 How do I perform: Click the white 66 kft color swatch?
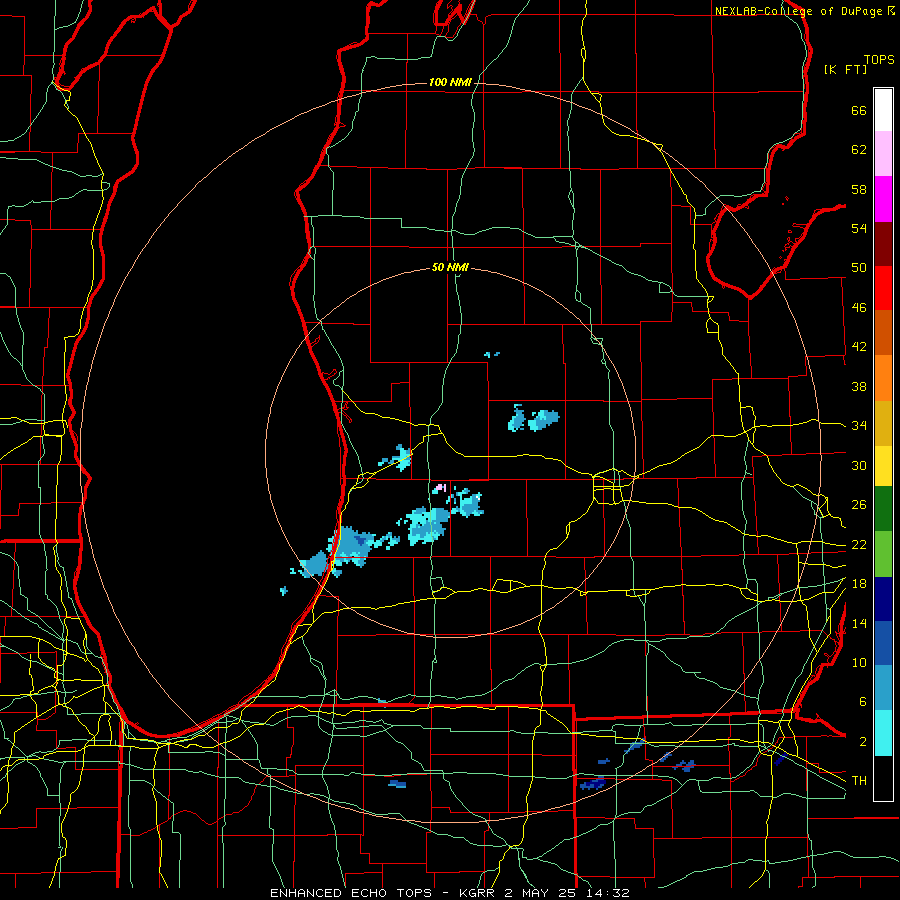click(883, 110)
